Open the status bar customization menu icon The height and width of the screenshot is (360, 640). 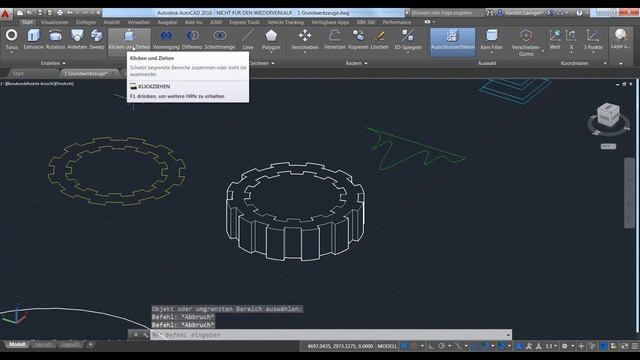[x=635, y=346]
